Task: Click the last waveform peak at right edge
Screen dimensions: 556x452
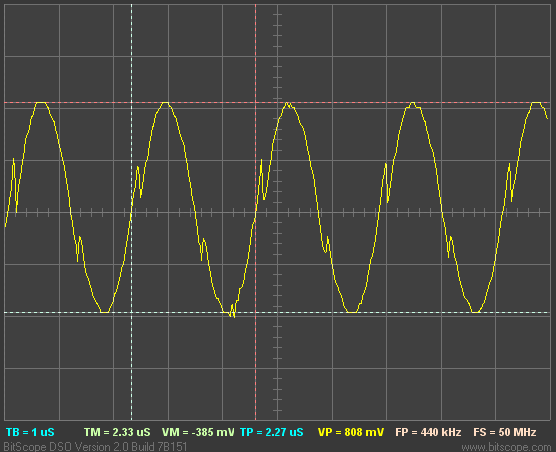Action: (536, 103)
